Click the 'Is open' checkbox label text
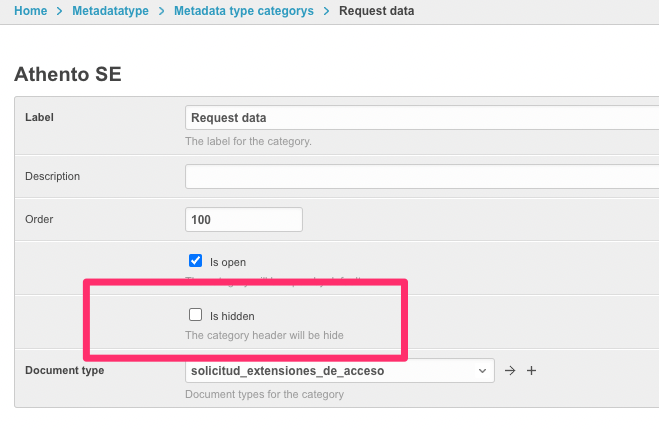The image size is (659, 429). coord(227,262)
